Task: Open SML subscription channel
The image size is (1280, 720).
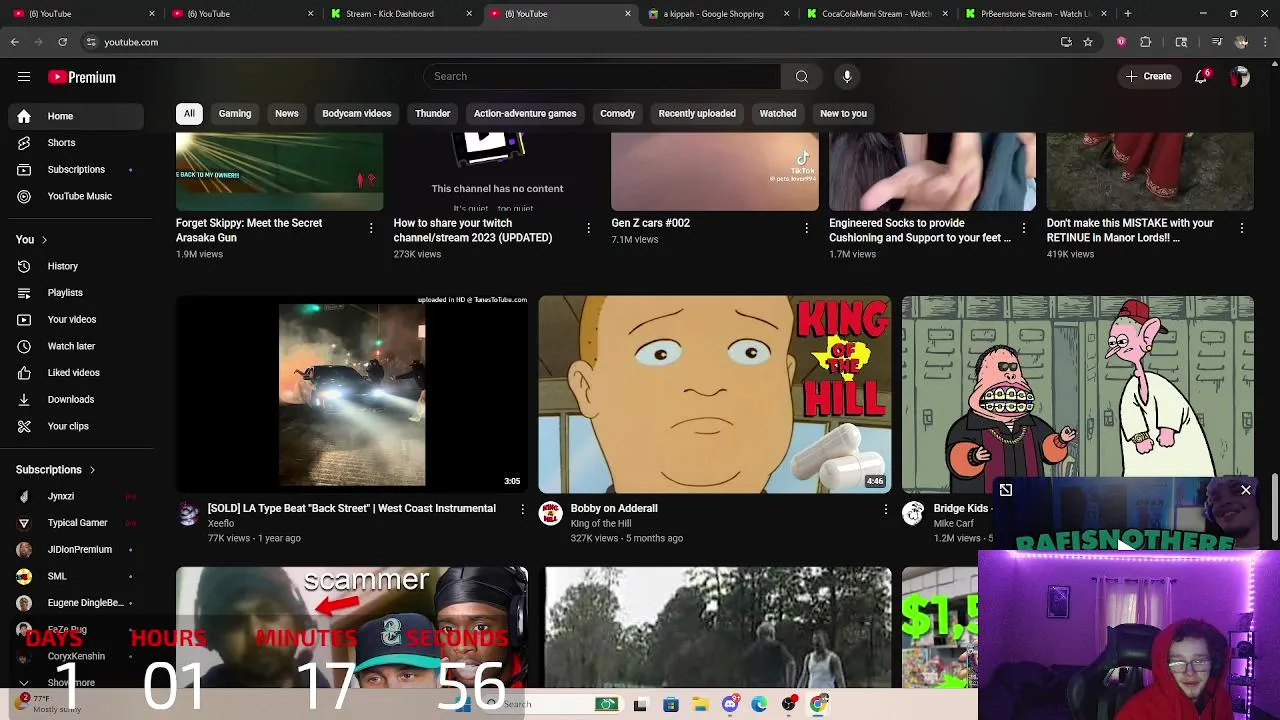Action: pyautogui.click(x=76, y=576)
